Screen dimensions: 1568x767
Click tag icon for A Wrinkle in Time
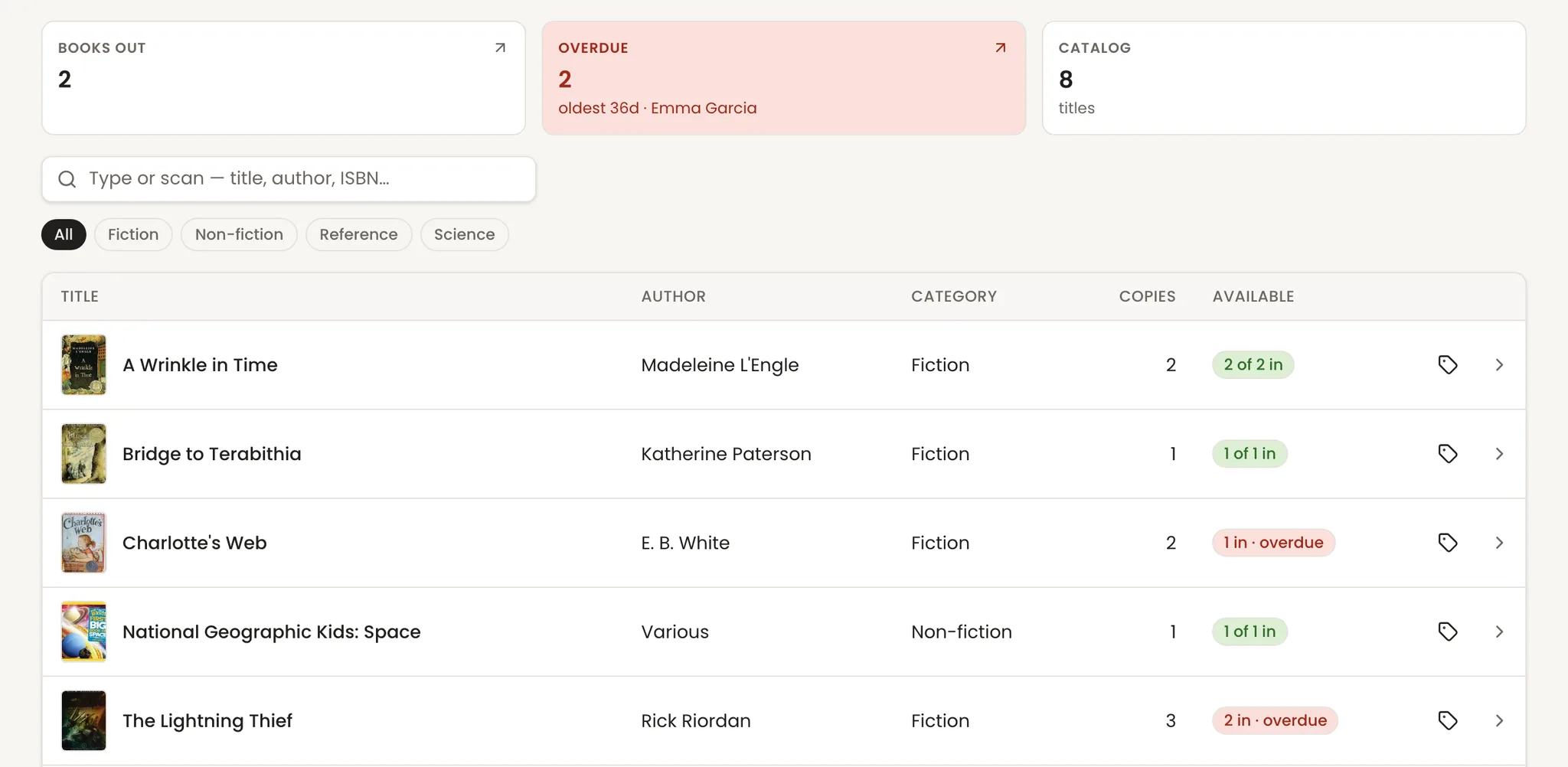pyautogui.click(x=1447, y=365)
